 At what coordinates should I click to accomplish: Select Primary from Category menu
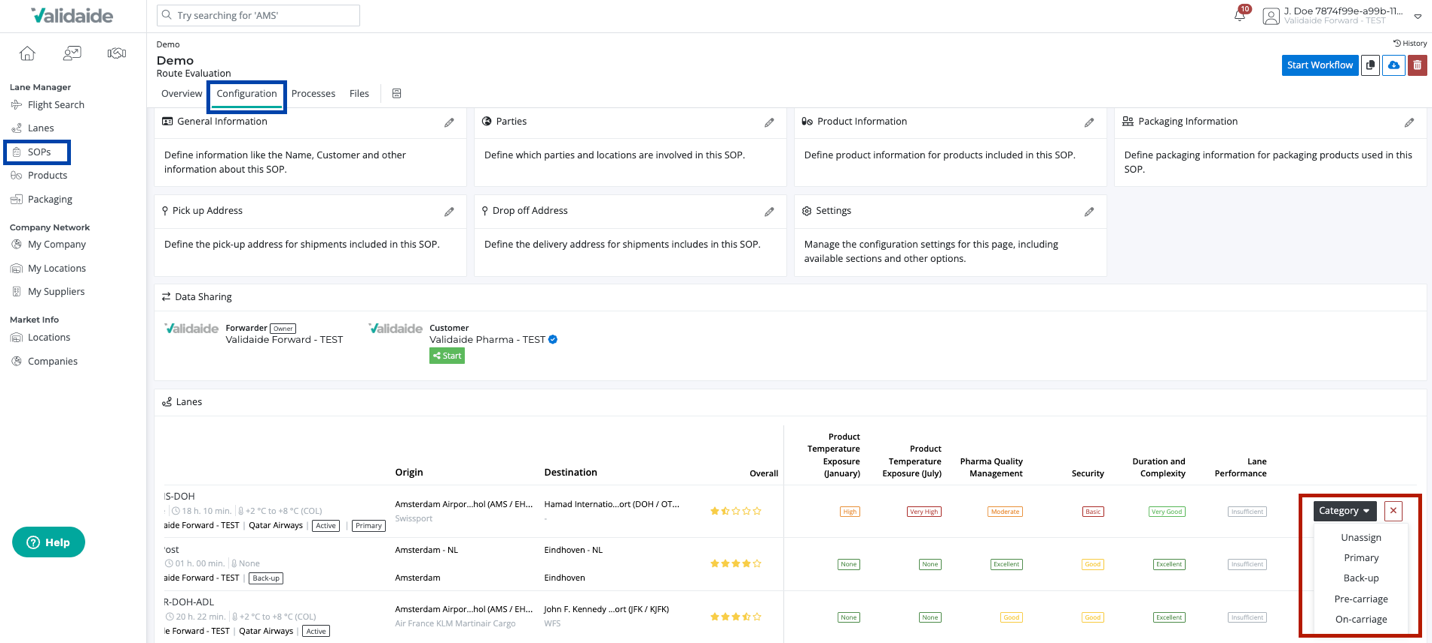tap(1361, 558)
